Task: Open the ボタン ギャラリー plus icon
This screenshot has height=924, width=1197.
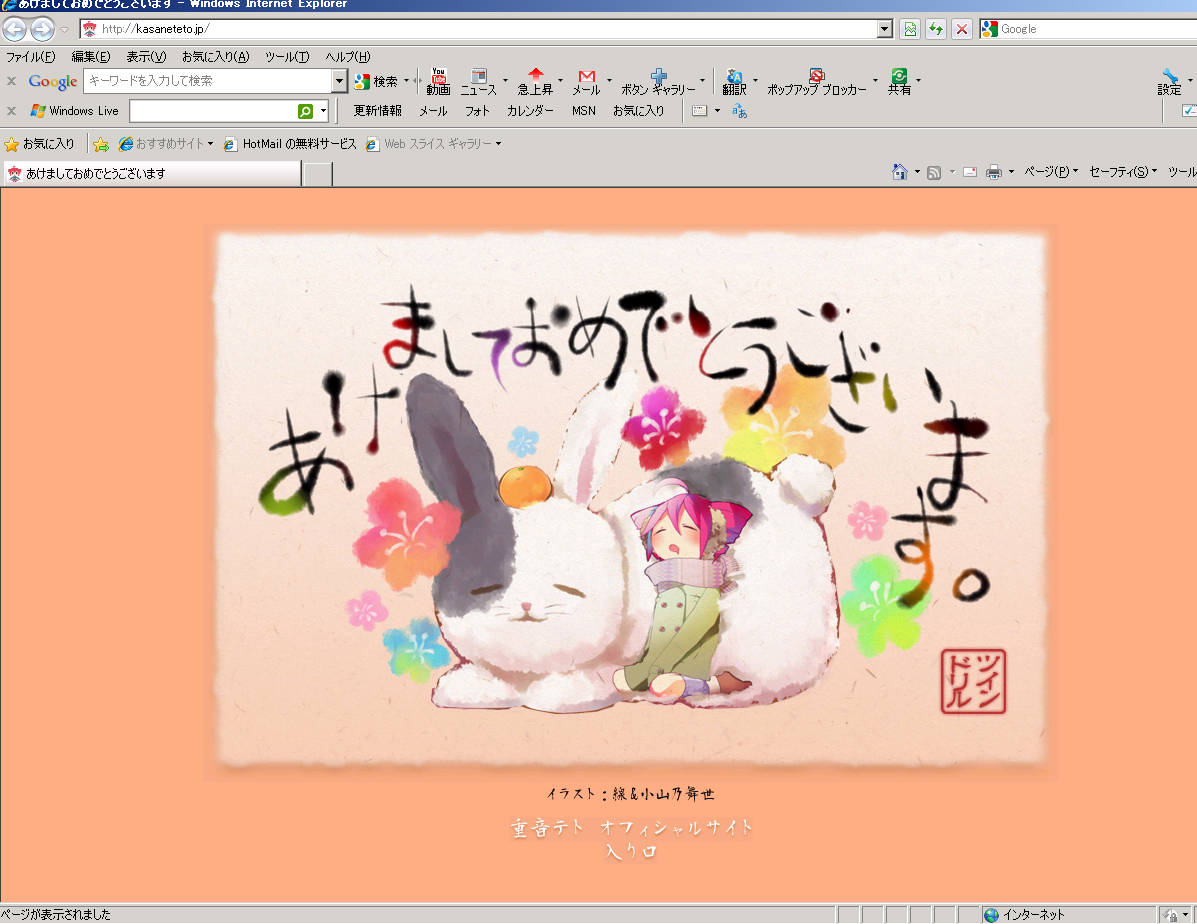Action: [x=658, y=82]
